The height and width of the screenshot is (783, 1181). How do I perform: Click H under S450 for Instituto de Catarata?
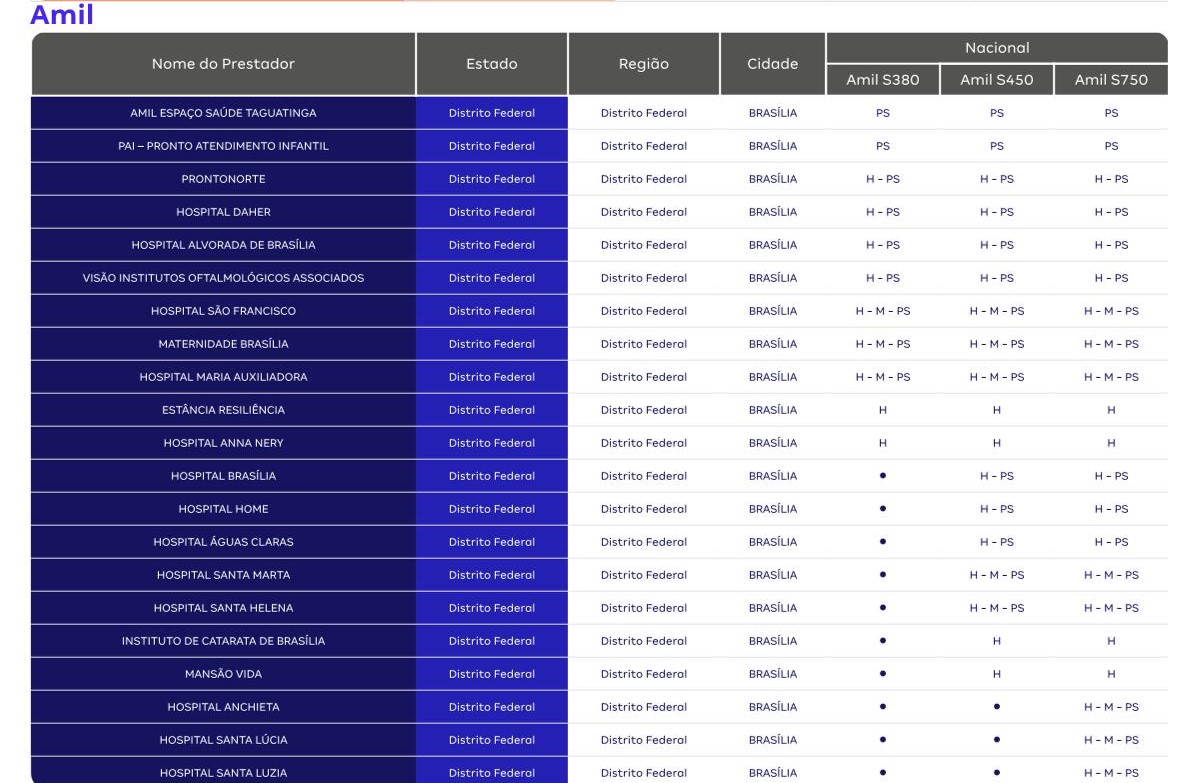pyautogui.click(x=996, y=641)
